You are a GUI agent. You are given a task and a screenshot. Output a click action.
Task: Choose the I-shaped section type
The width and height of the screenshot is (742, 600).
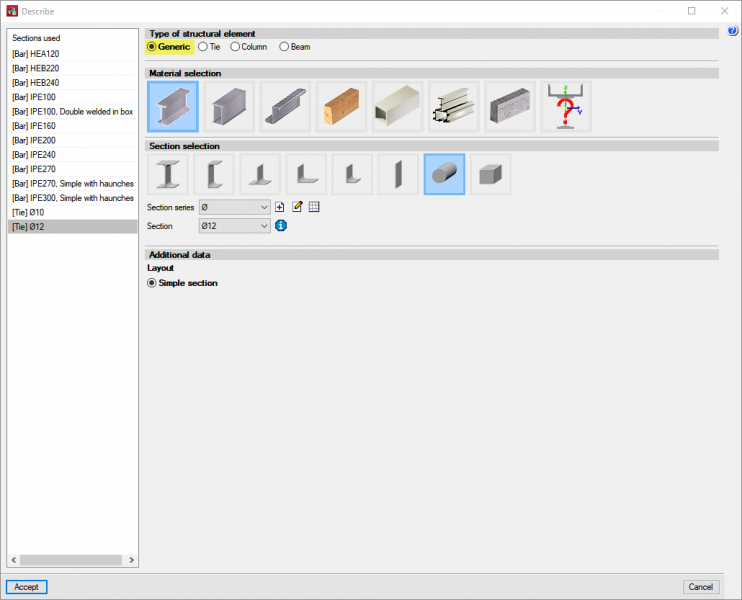tap(167, 174)
